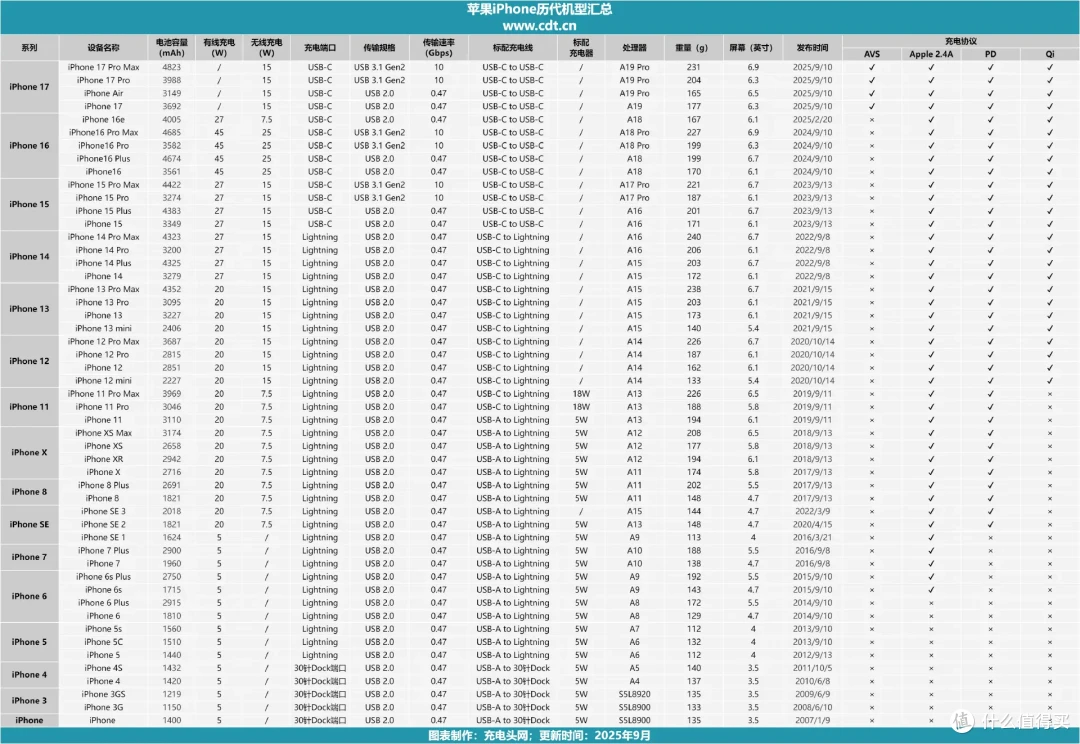Click the iPhone 16e device name
This screenshot has height=744, width=1080.
[x=103, y=119]
